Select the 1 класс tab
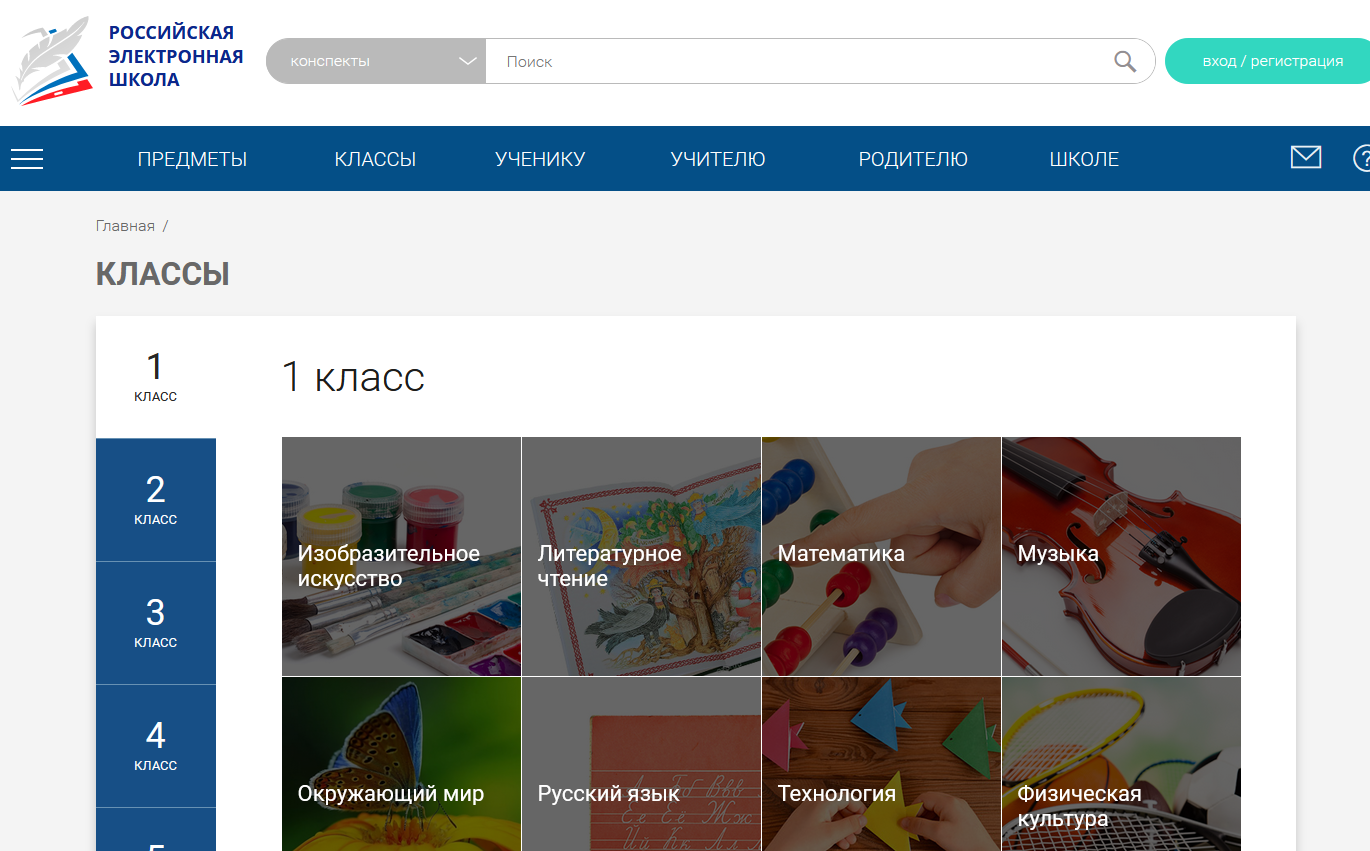1370x851 pixels. pos(156,377)
